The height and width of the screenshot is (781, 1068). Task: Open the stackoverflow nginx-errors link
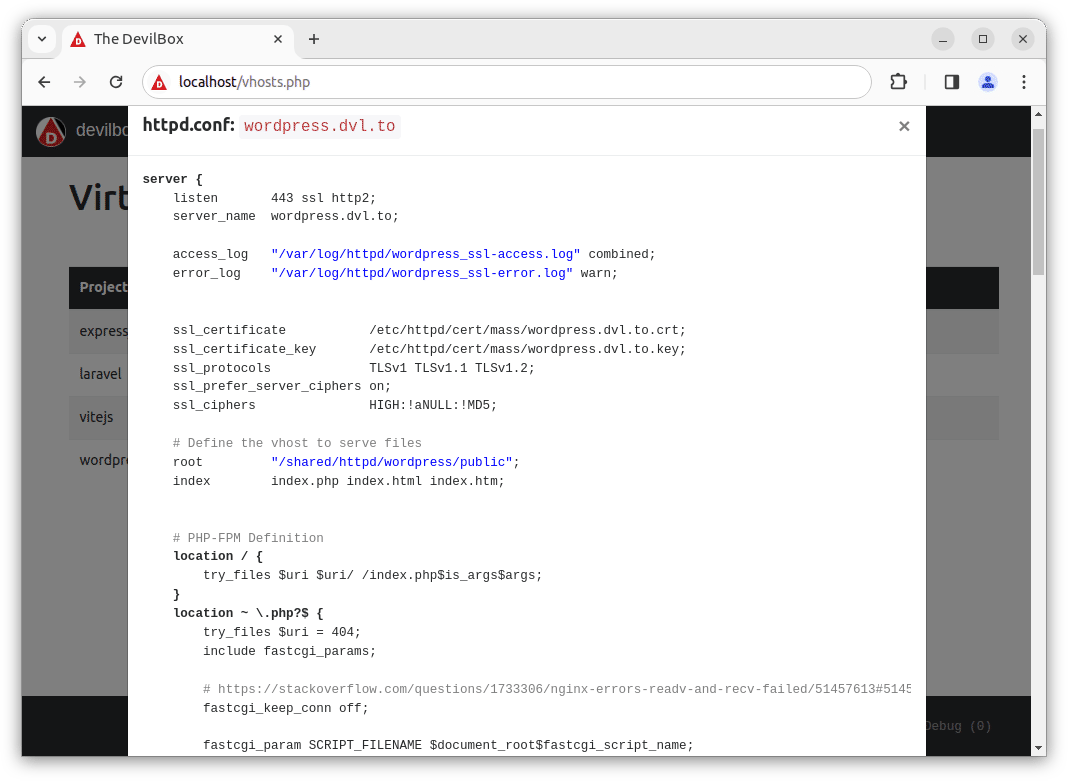pyautogui.click(x=558, y=688)
